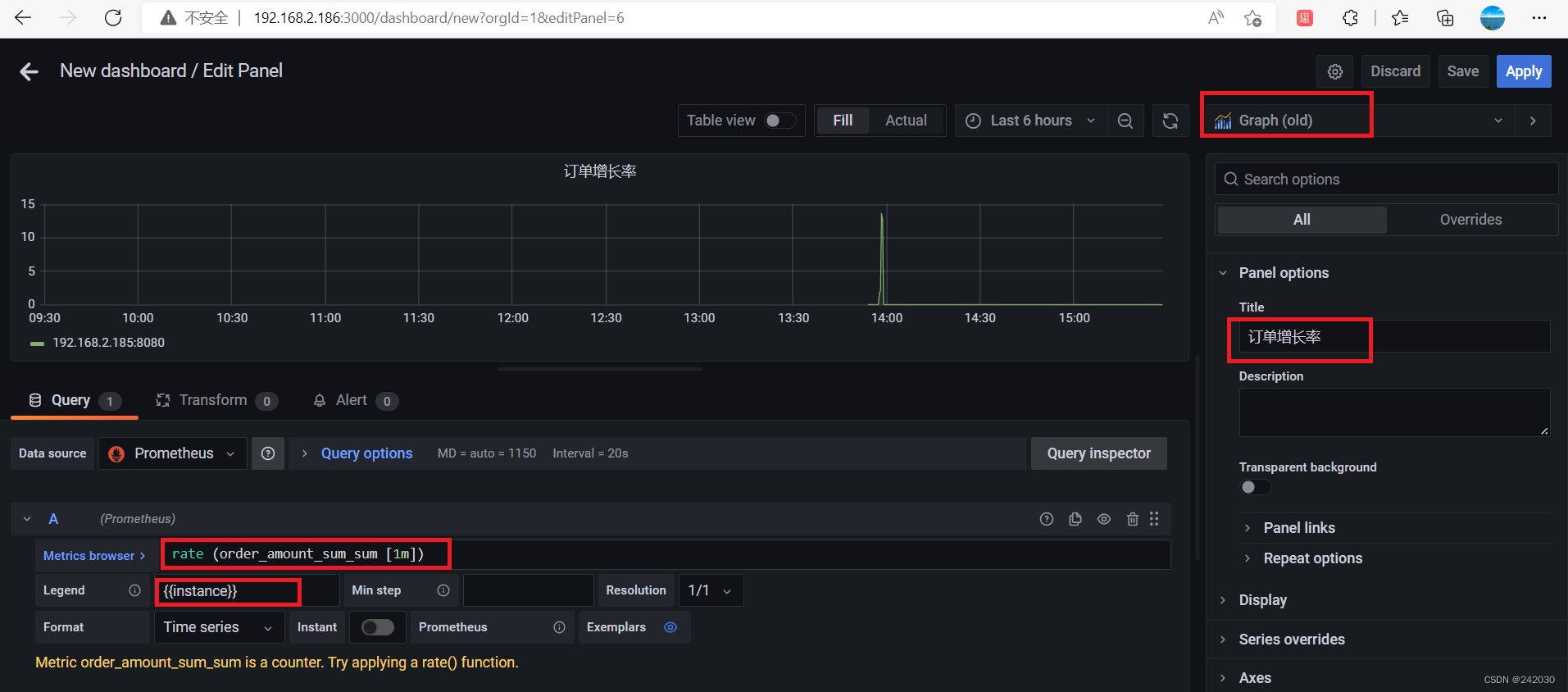Click Legend format input field
1568x692 pixels.
tap(247, 590)
